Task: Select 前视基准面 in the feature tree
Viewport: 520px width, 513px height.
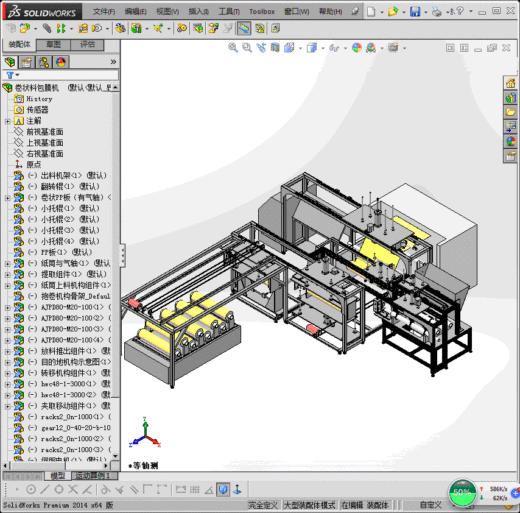Action: point(45,132)
